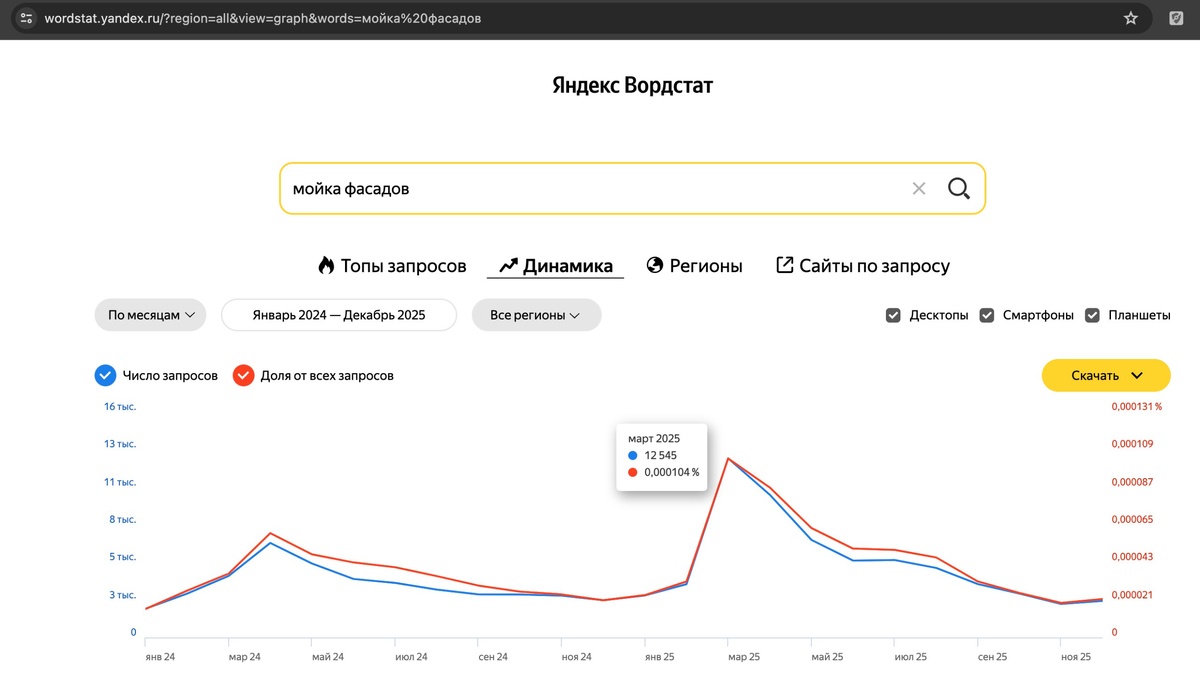Image resolution: width=1200 pixels, height=688 pixels.
Task: Switch to the Динамика tab
Action: [x=555, y=266]
